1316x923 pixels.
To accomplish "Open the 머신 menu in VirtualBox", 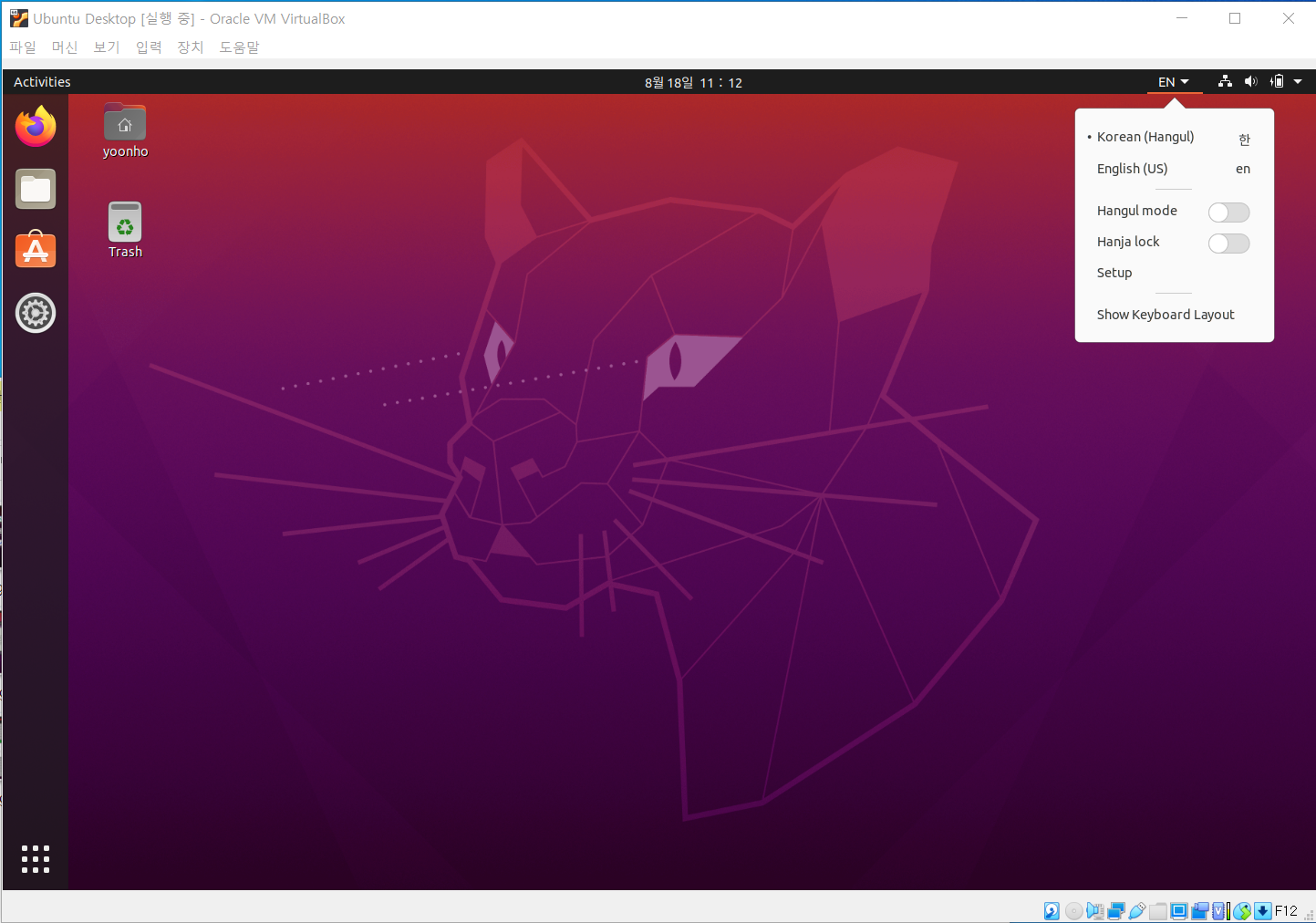I will click(x=65, y=47).
